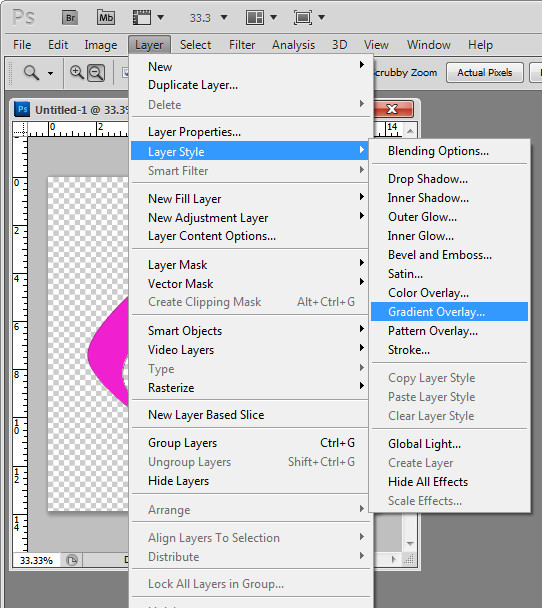
Task: Launch Bridge with the Br icon
Action: [x=70, y=17]
